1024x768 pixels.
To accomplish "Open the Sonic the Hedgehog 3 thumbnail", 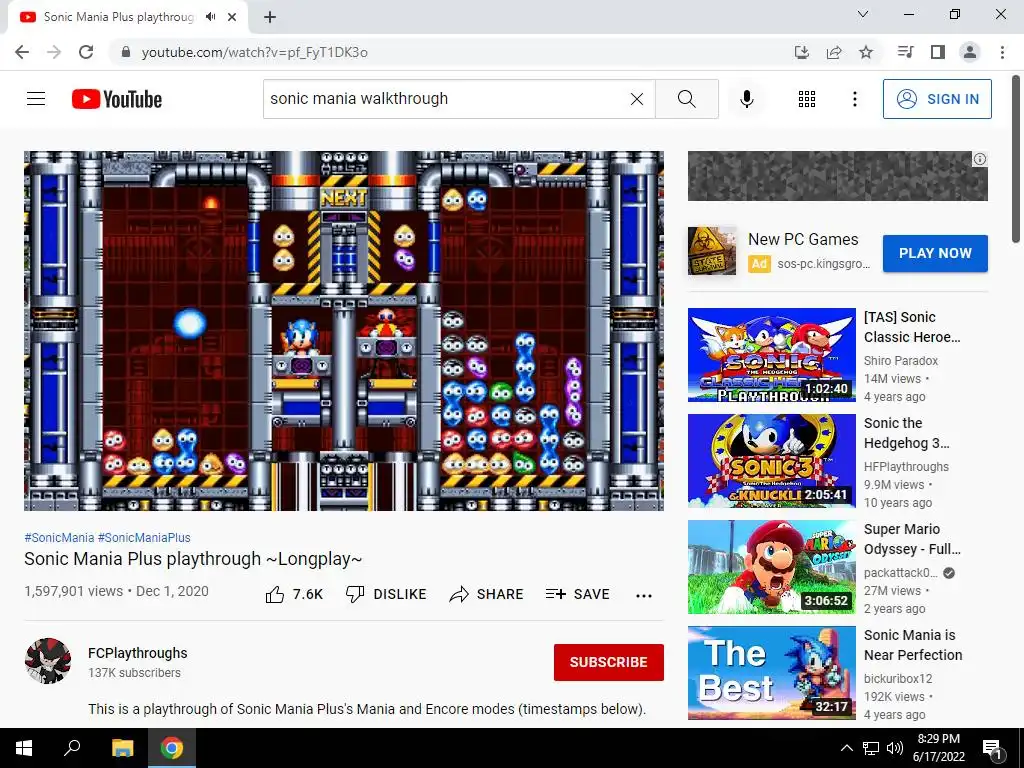I will pos(771,460).
